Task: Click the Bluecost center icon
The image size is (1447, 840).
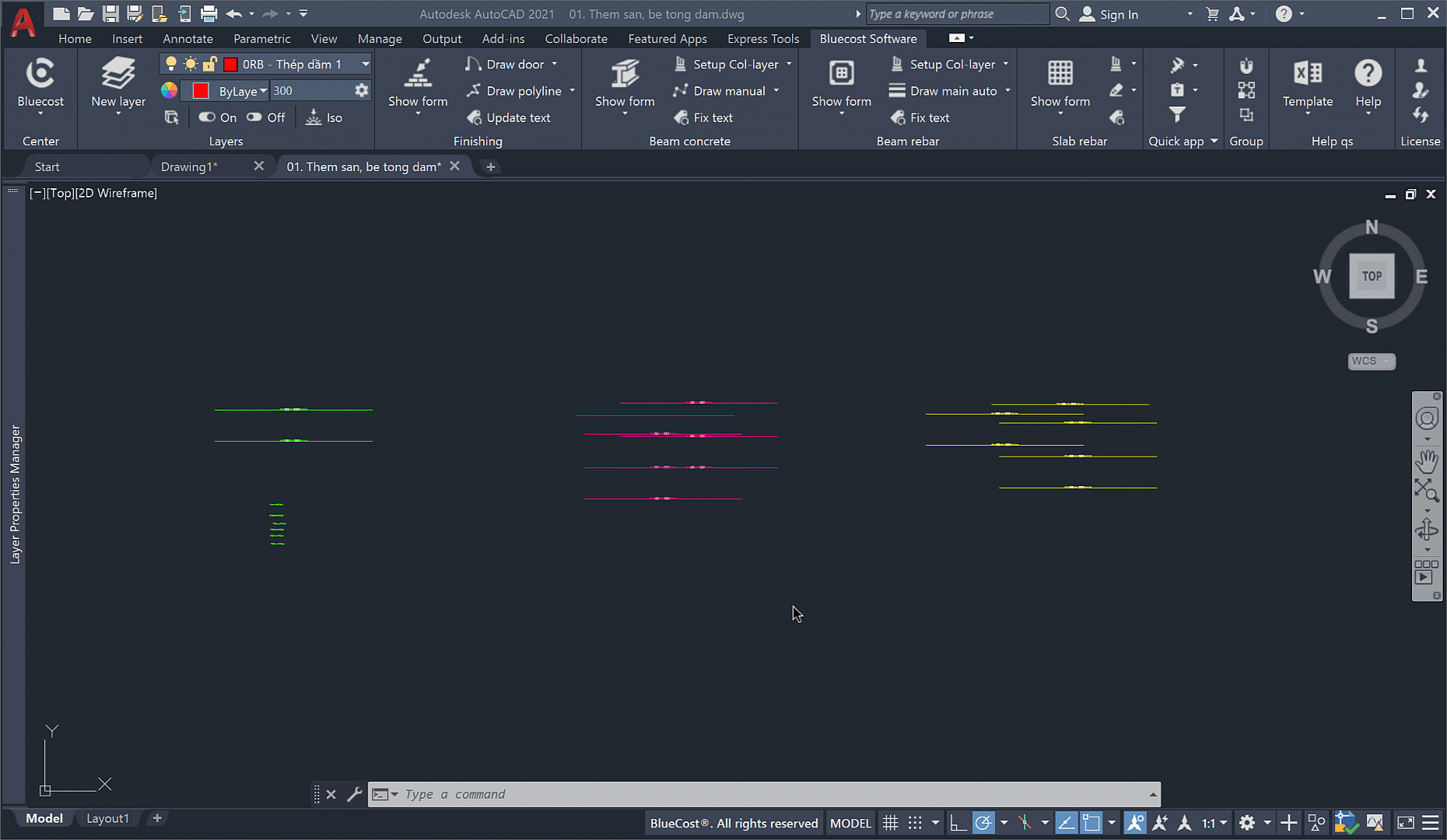Action: coord(40,75)
